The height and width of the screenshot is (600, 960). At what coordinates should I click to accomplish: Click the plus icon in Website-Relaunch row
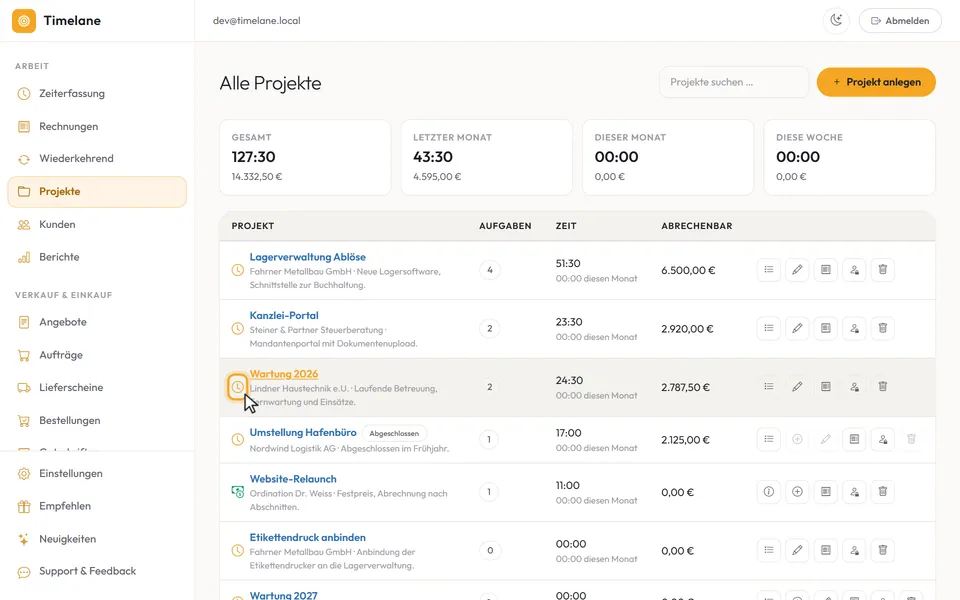click(x=797, y=492)
